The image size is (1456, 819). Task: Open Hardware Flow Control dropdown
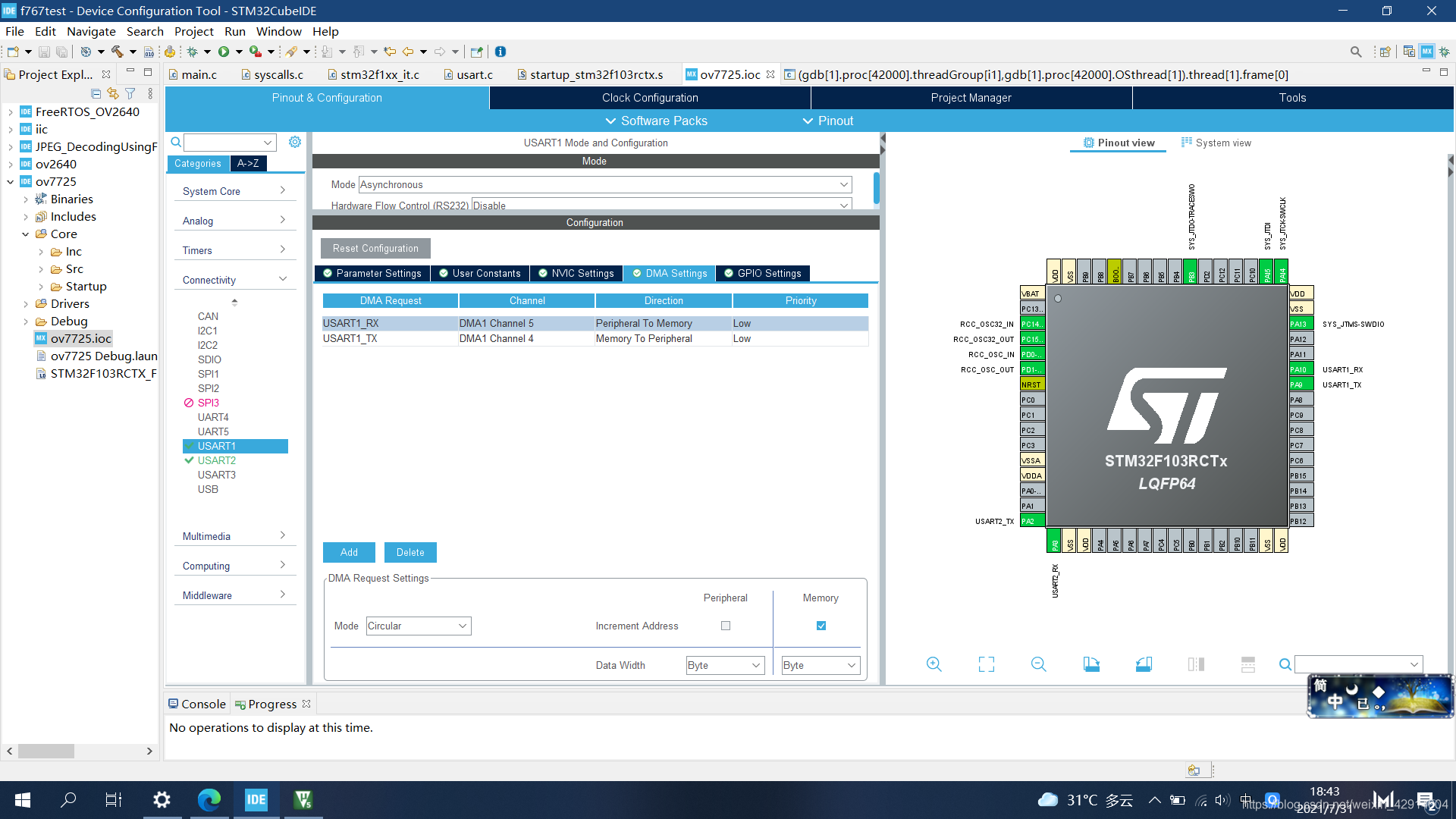(661, 205)
